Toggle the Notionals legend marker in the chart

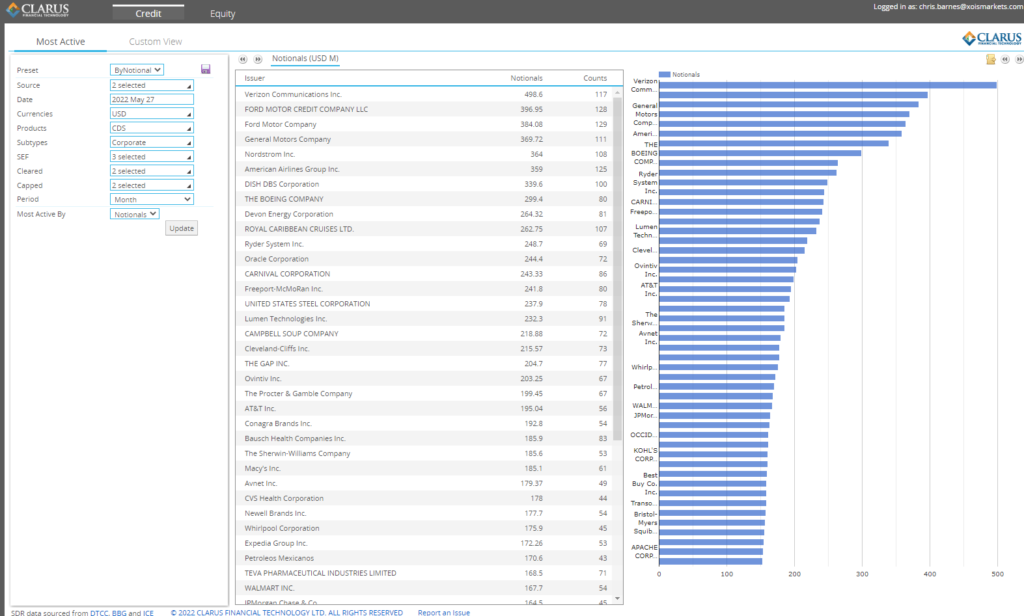pyautogui.click(x=665, y=74)
